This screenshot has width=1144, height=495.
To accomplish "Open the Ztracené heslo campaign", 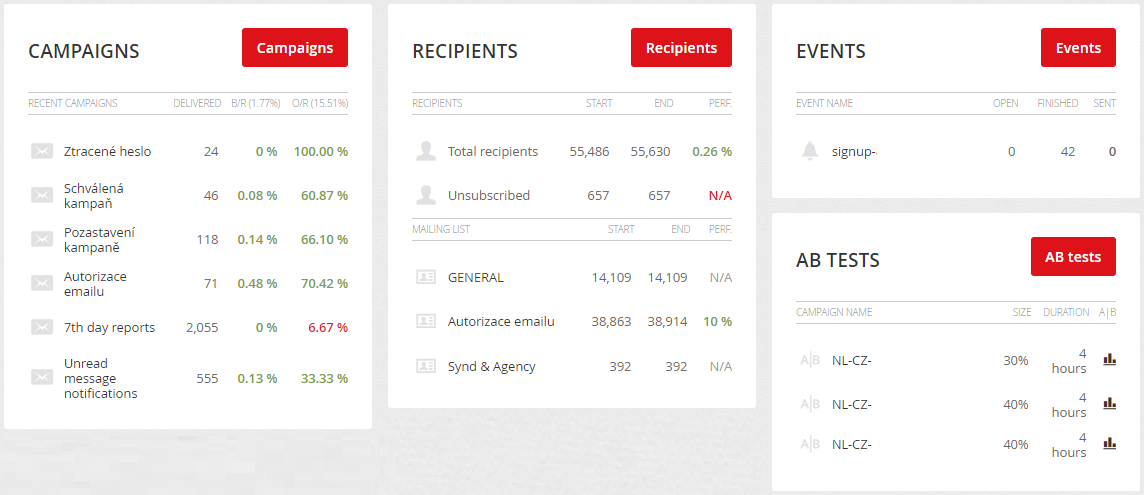I will click(107, 152).
